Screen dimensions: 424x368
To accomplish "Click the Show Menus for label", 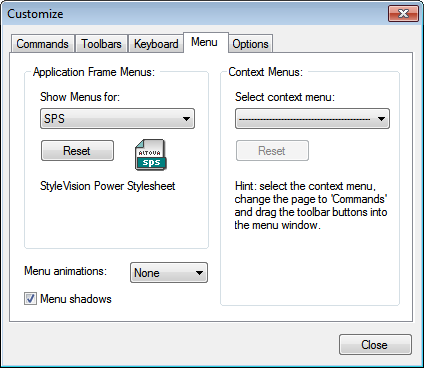I will coord(80,97).
